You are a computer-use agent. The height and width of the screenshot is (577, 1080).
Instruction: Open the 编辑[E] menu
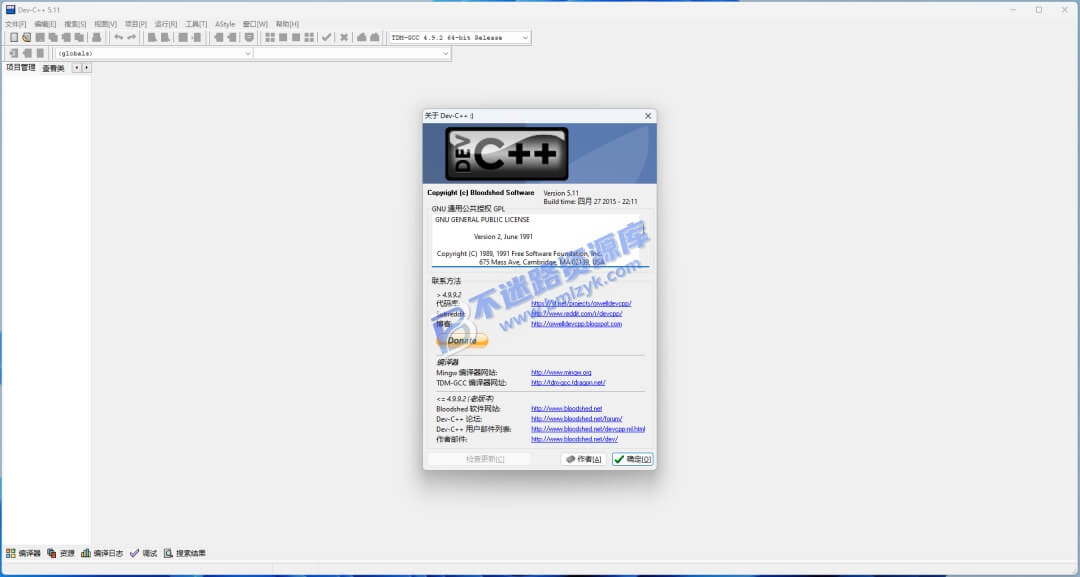pos(45,24)
